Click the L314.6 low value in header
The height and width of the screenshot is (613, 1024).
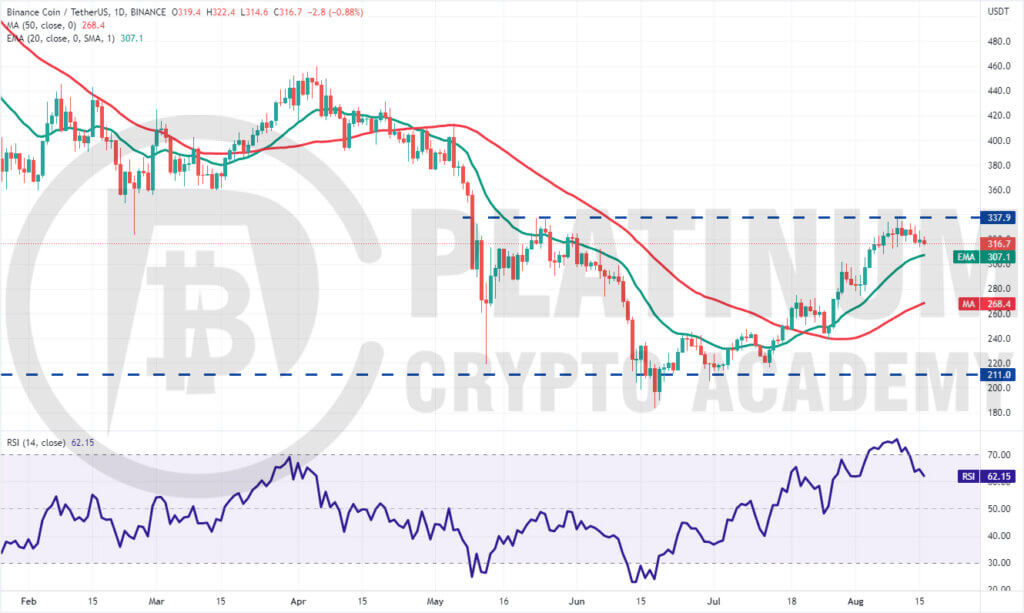(x=255, y=12)
